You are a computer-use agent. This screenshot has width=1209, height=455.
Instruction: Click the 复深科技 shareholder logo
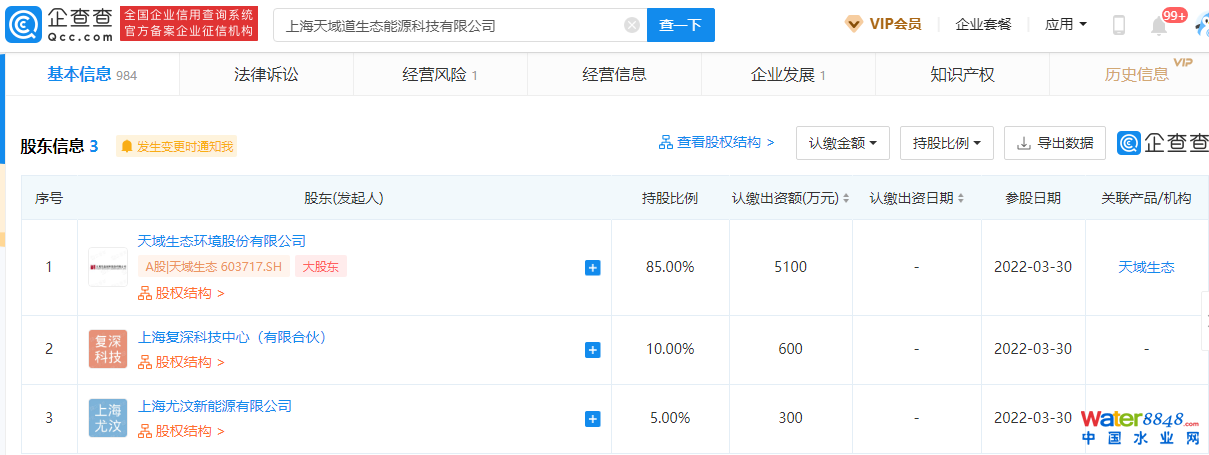coord(108,349)
